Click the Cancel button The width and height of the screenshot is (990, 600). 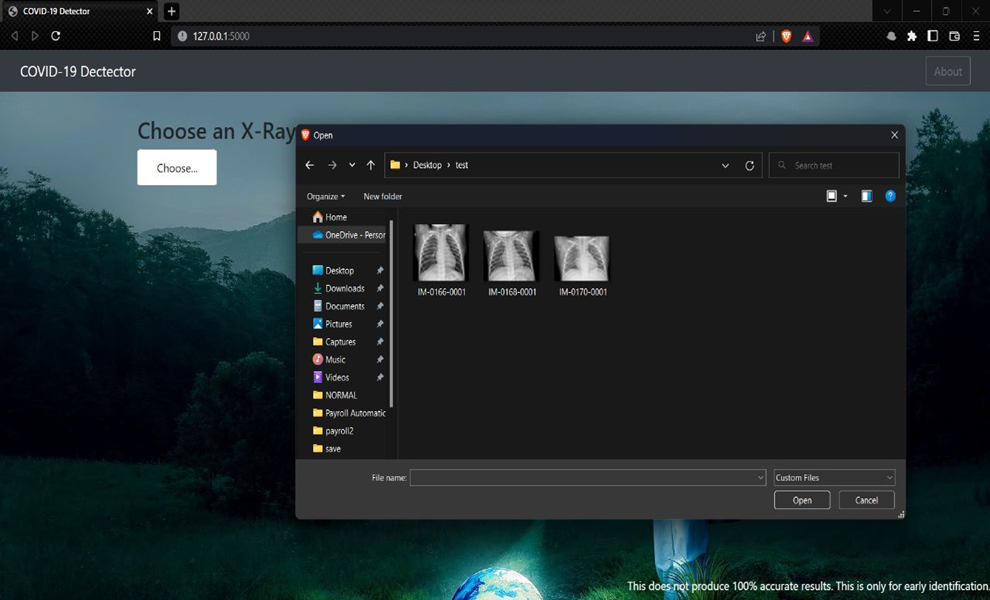(866, 500)
